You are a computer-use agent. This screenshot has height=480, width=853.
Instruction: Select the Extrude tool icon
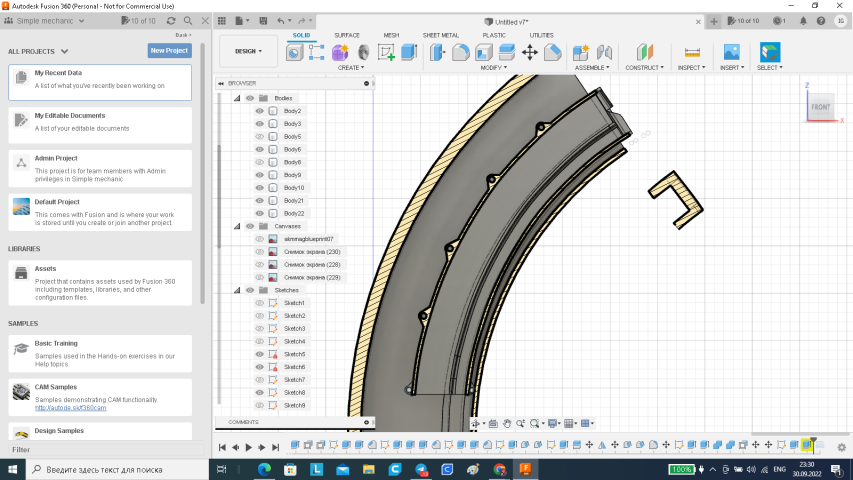click(x=409, y=52)
